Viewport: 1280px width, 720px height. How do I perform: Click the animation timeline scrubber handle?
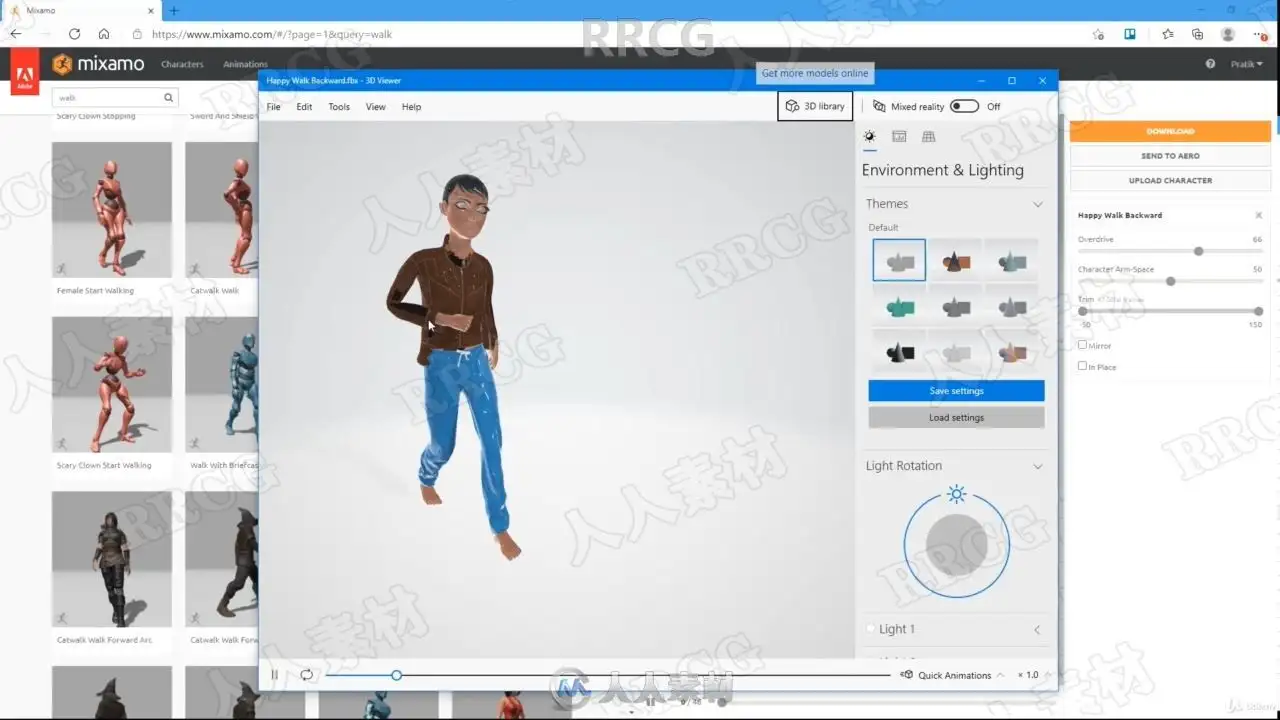397,675
